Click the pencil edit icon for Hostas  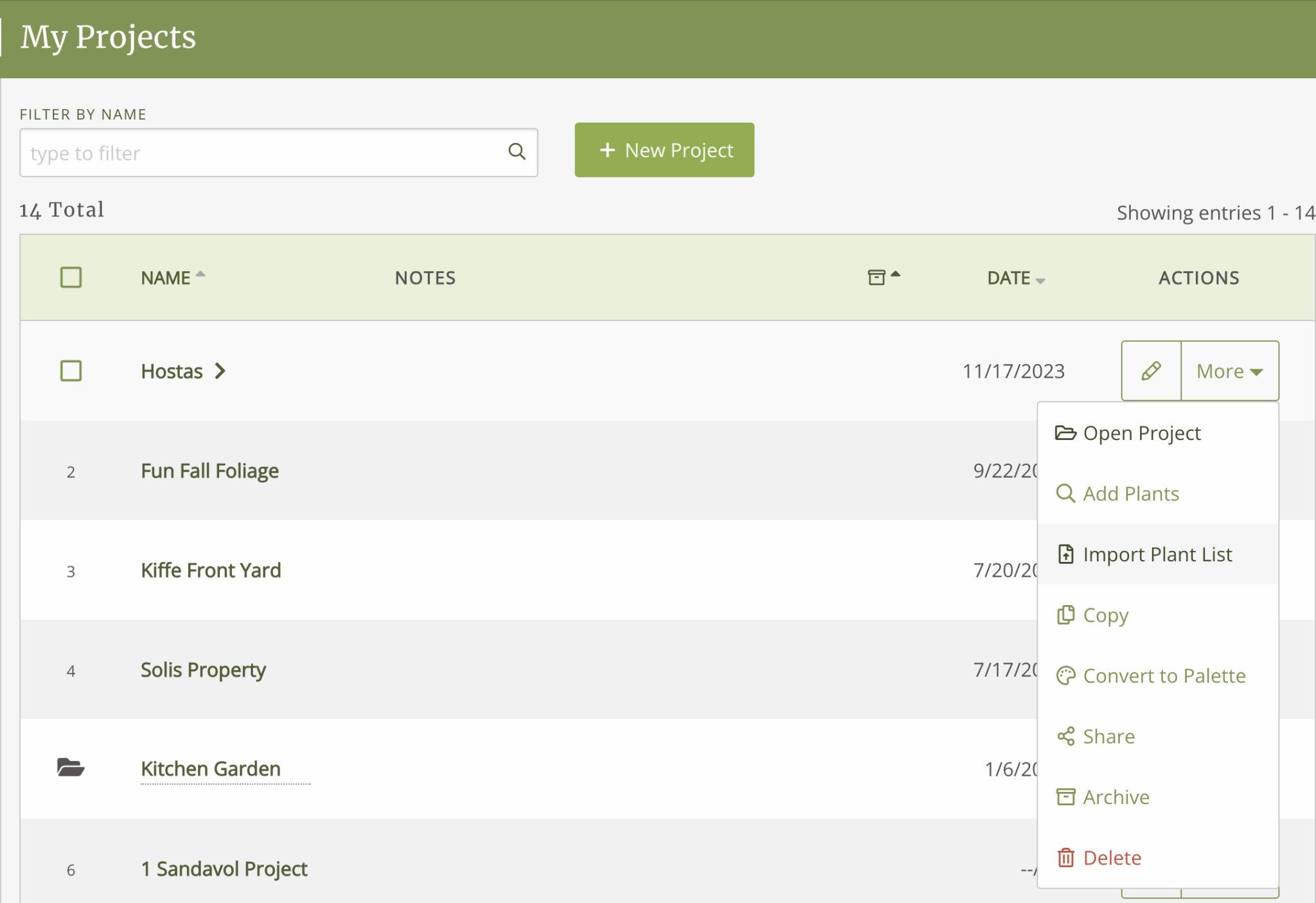pos(1151,371)
